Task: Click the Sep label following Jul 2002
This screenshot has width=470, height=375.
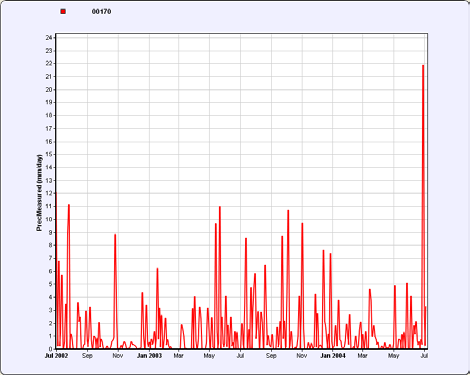Action: tap(87, 356)
